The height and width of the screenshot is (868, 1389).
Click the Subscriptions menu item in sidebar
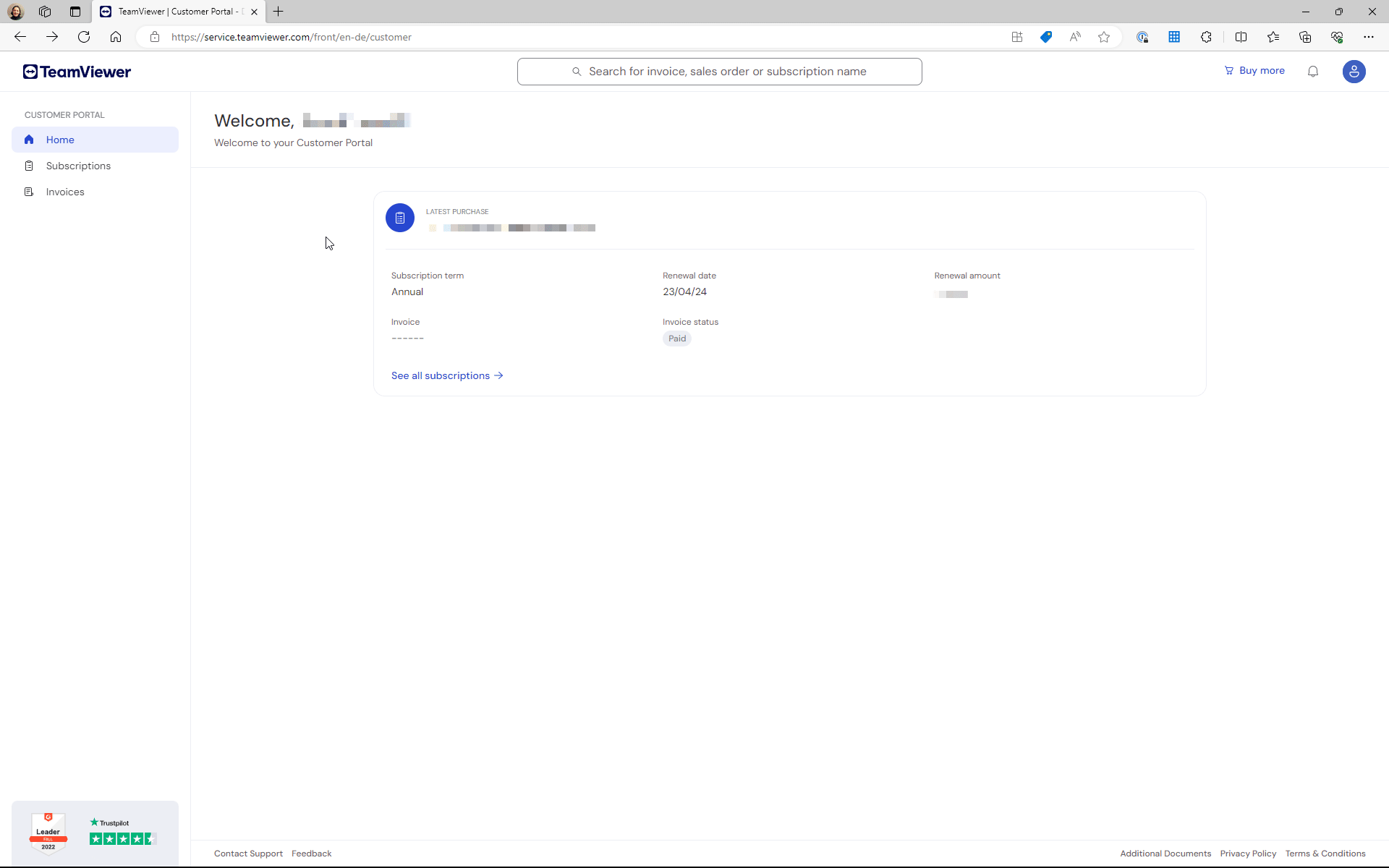click(x=78, y=165)
